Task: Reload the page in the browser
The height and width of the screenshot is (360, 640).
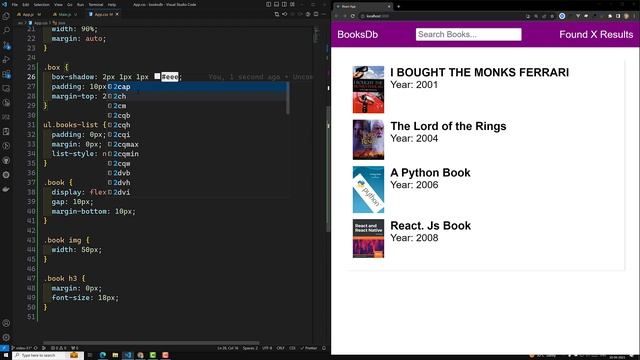Action: pos(353,16)
